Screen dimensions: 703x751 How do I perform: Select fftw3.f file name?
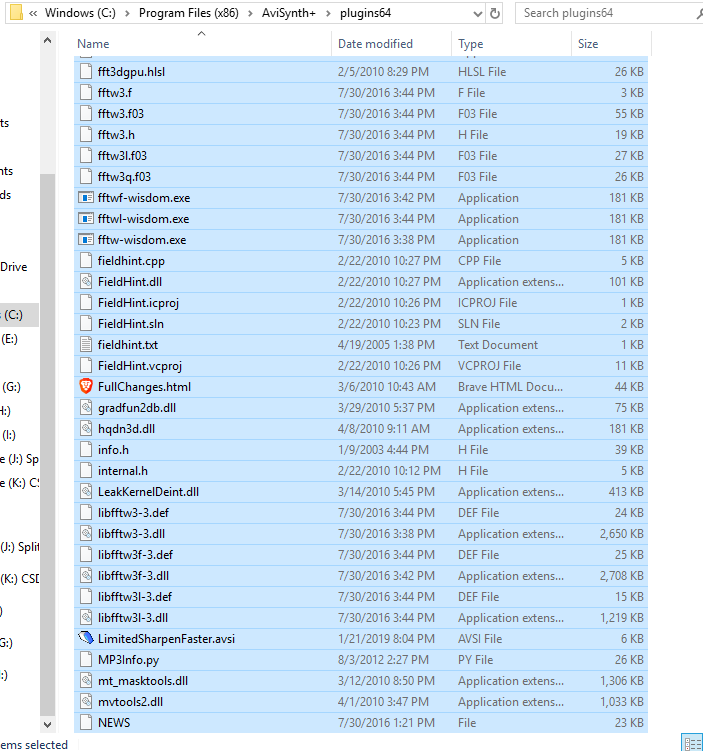115,92
